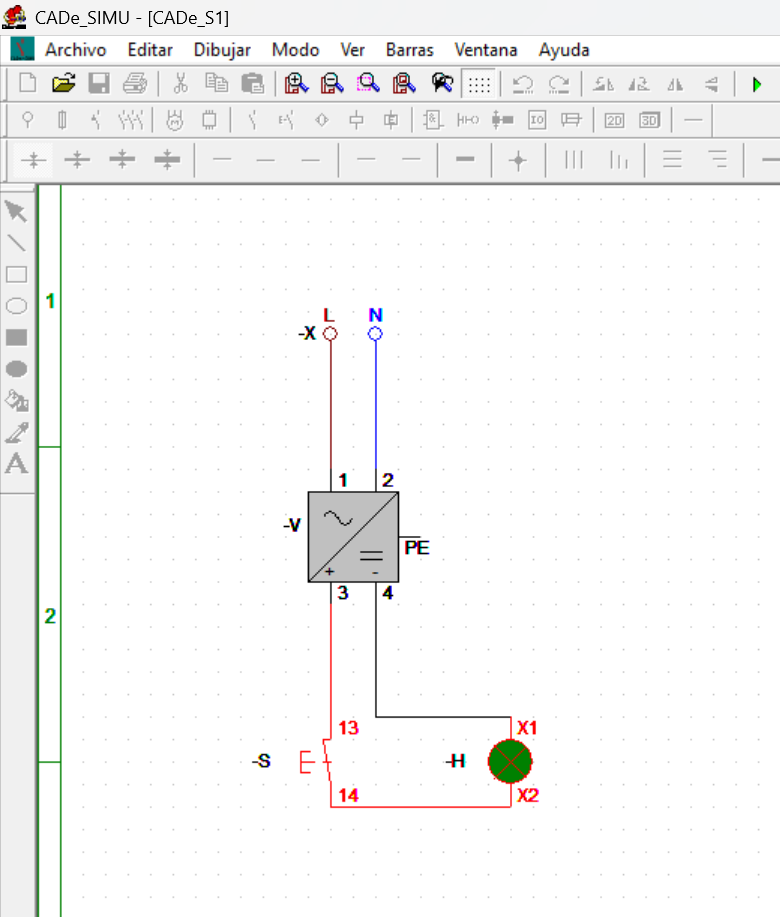Open an existing file with folder icon
Viewport: 780px width, 917px height.
(x=64, y=84)
